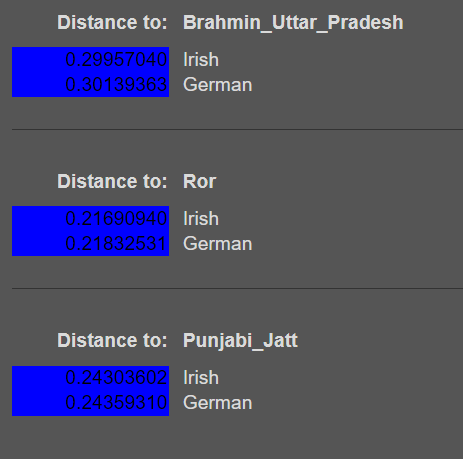
Task: Select the Ror target heading
Action: coord(199,182)
